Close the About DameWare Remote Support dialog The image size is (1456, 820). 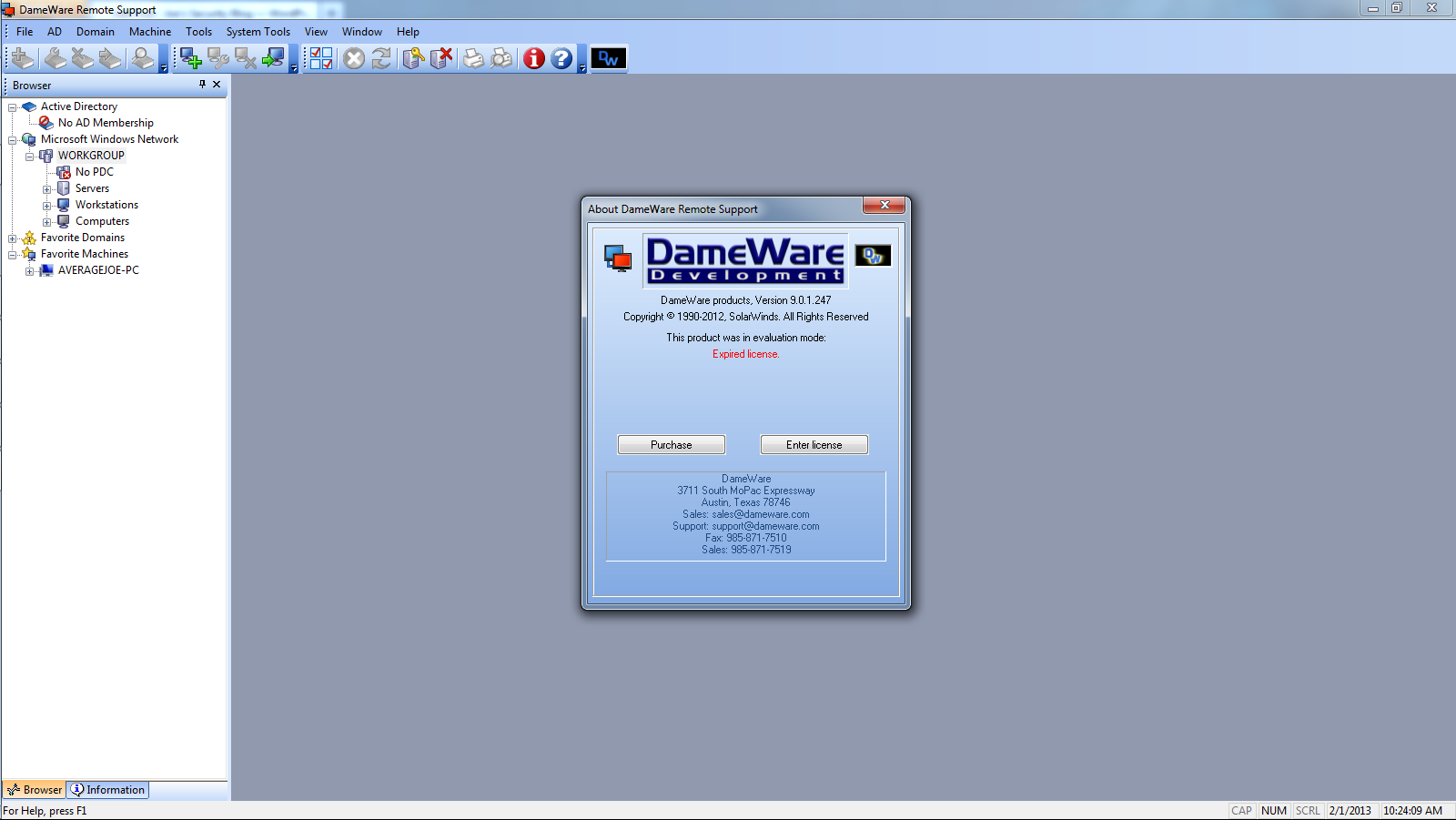(x=884, y=206)
